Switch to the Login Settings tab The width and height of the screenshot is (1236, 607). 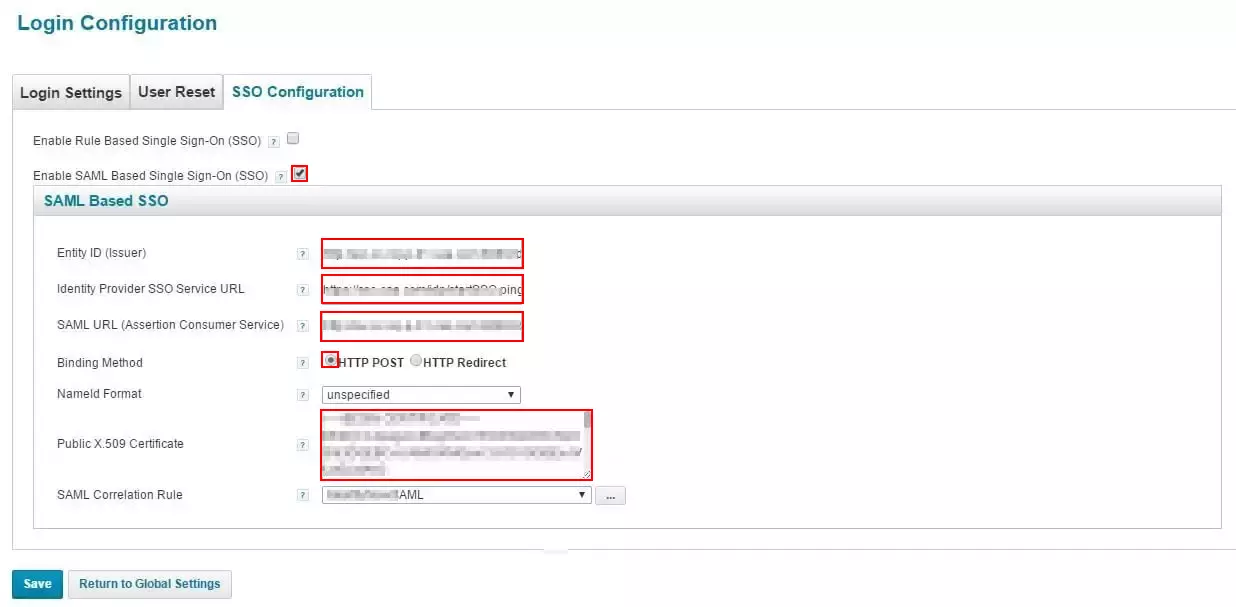click(x=70, y=92)
